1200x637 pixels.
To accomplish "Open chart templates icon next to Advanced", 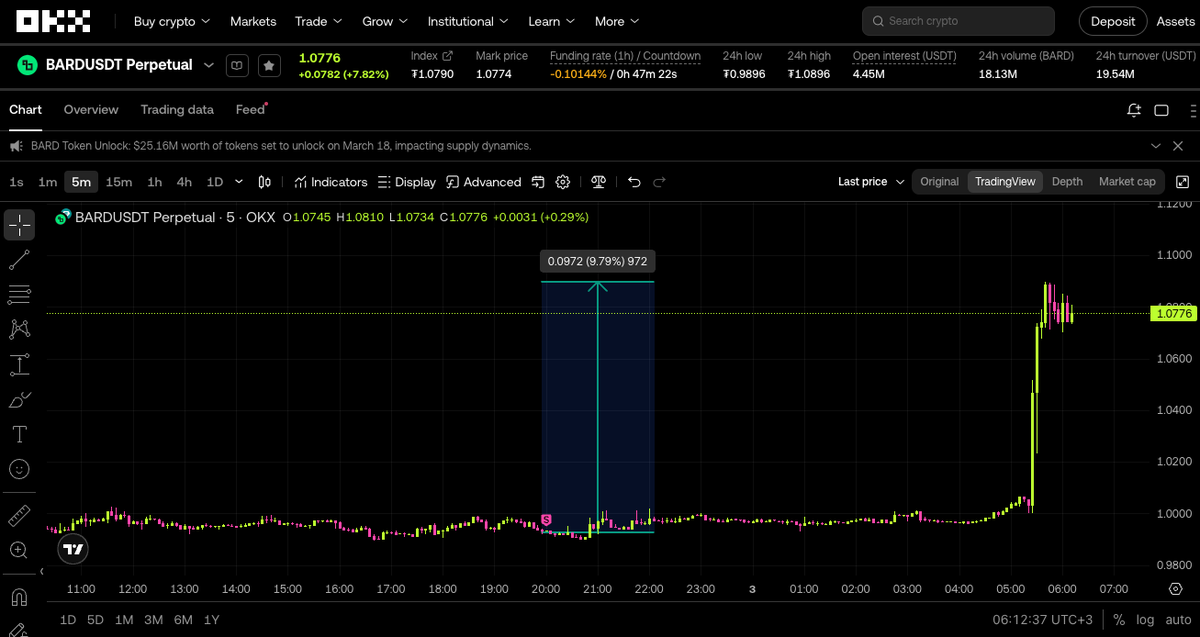I will pos(538,182).
